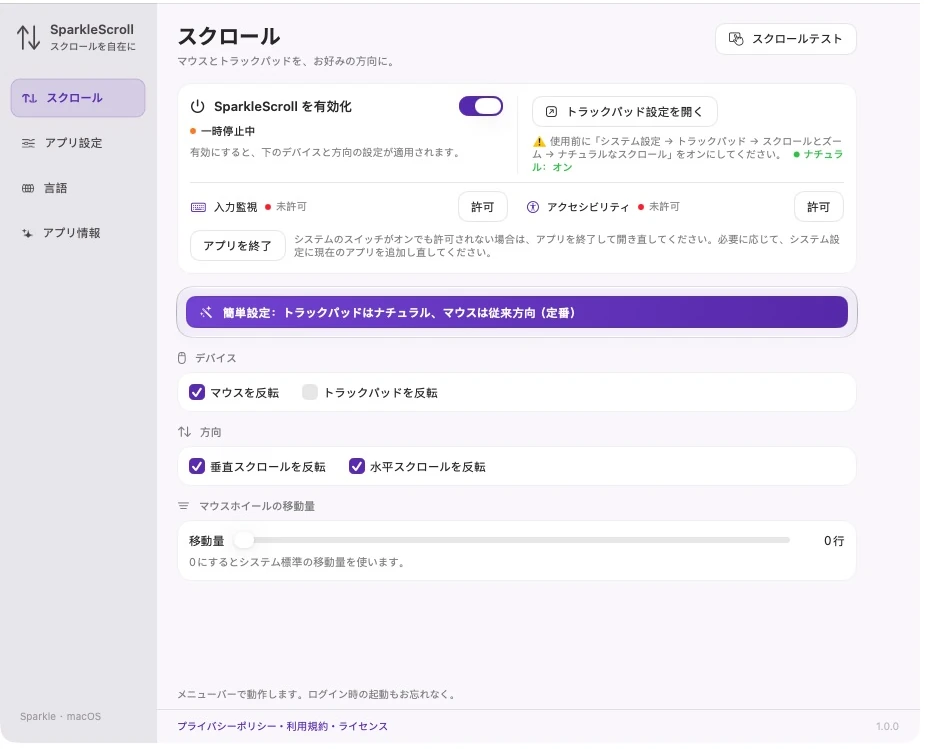Click the warning triangle icon near 使用前に
Image resolution: width=928 pixels, height=749 pixels.
pos(539,142)
